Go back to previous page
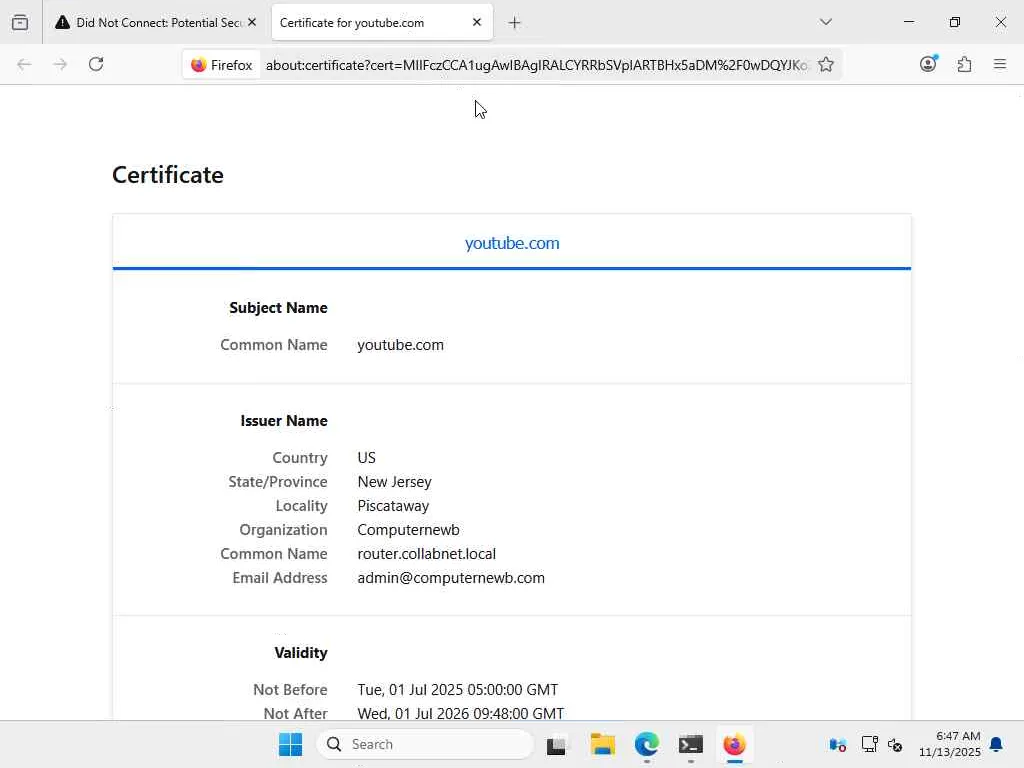 (24, 64)
